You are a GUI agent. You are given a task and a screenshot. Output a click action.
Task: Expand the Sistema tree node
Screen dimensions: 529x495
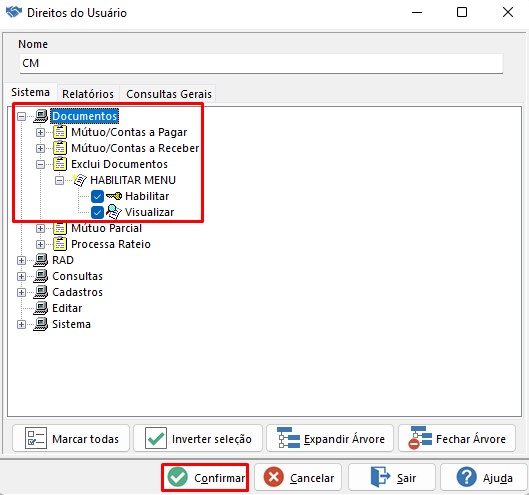pos(21,325)
